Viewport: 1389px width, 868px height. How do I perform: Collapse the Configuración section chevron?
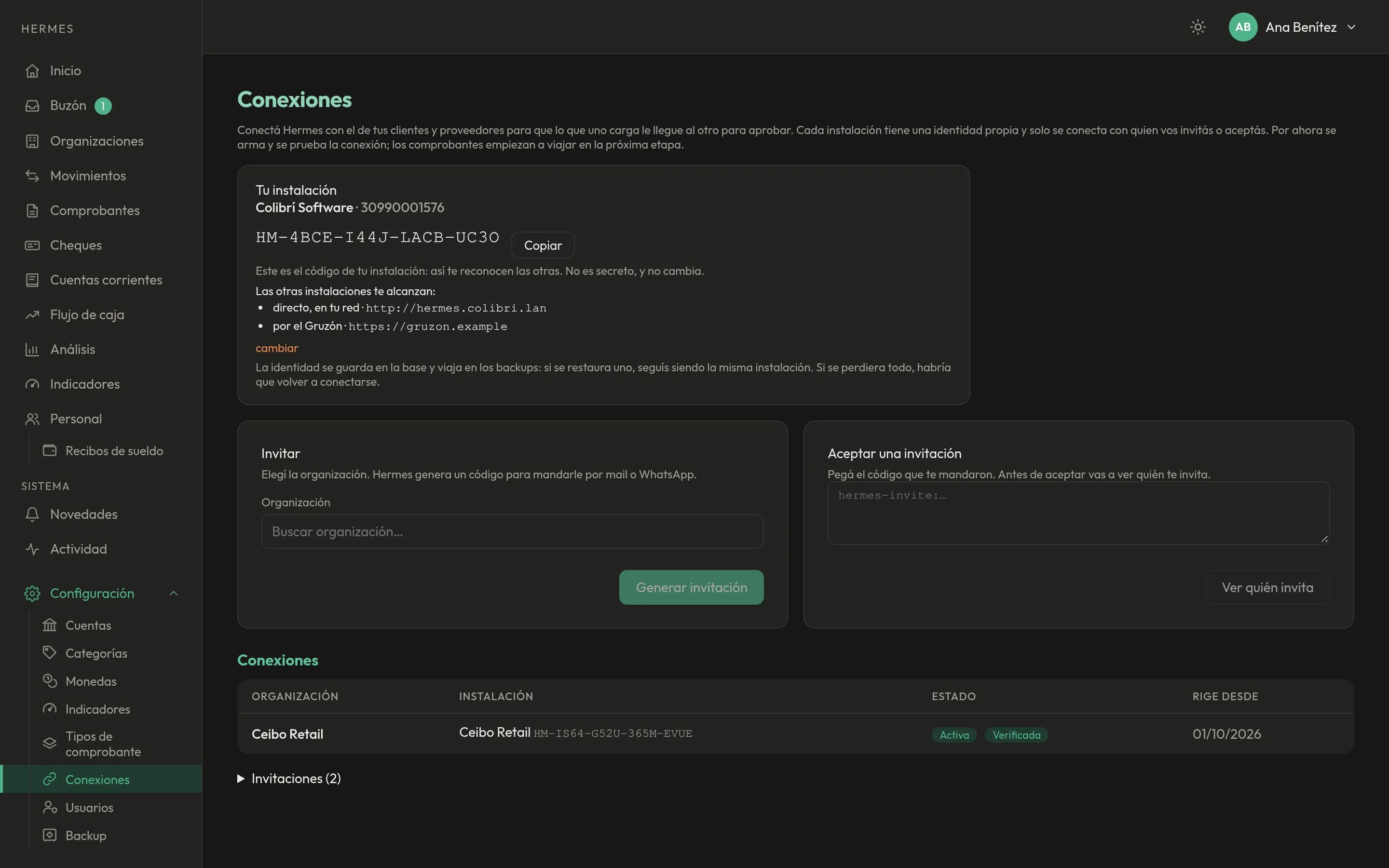coord(174,593)
